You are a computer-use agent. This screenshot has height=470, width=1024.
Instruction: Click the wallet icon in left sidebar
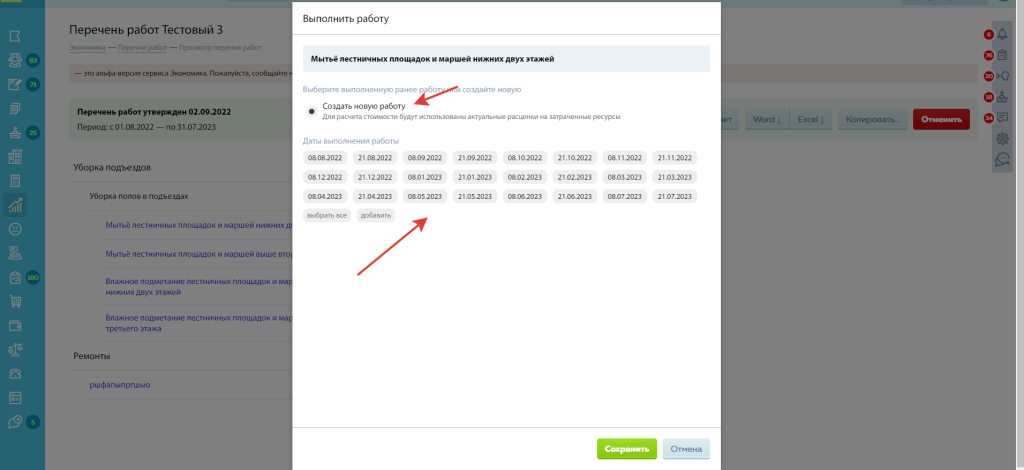14,325
